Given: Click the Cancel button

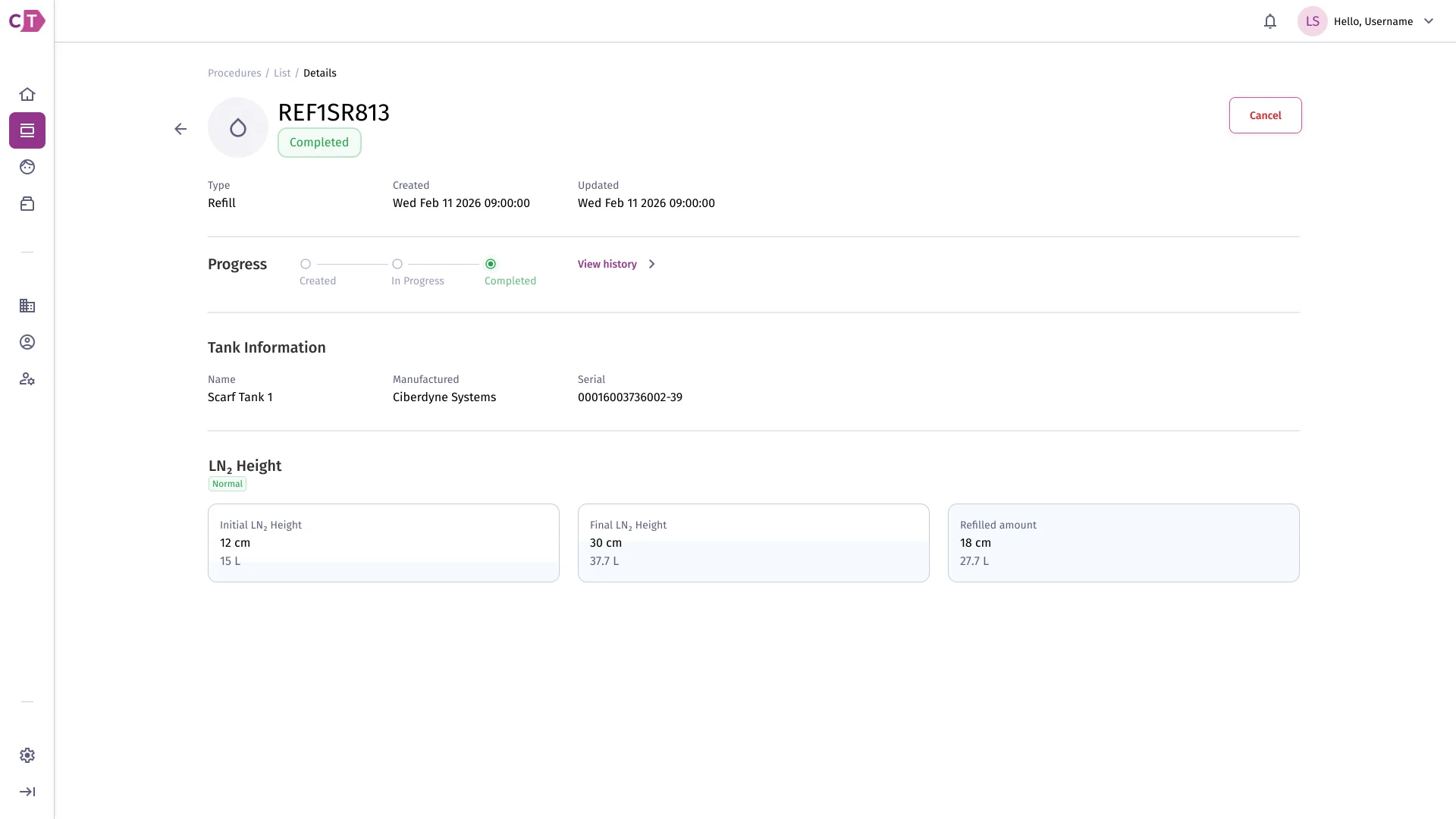Looking at the screenshot, I should (x=1265, y=115).
